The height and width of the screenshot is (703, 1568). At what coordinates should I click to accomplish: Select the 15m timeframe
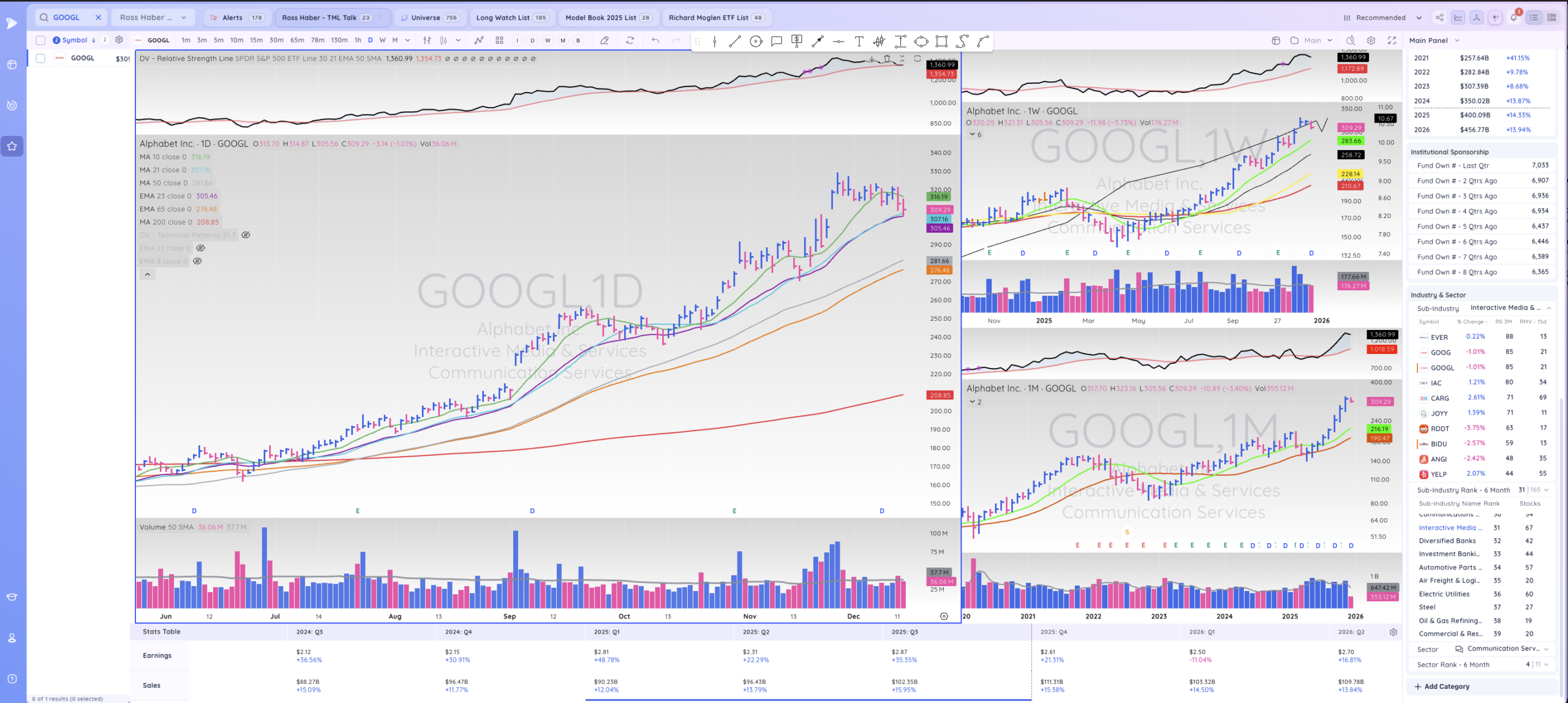pyautogui.click(x=256, y=40)
